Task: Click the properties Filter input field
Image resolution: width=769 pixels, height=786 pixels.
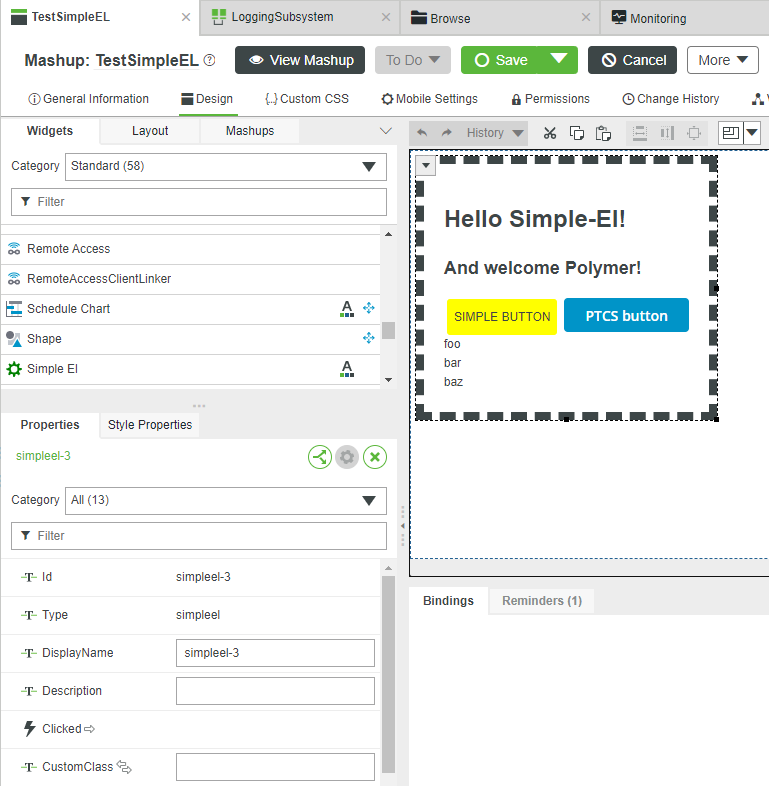Action: (x=199, y=536)
